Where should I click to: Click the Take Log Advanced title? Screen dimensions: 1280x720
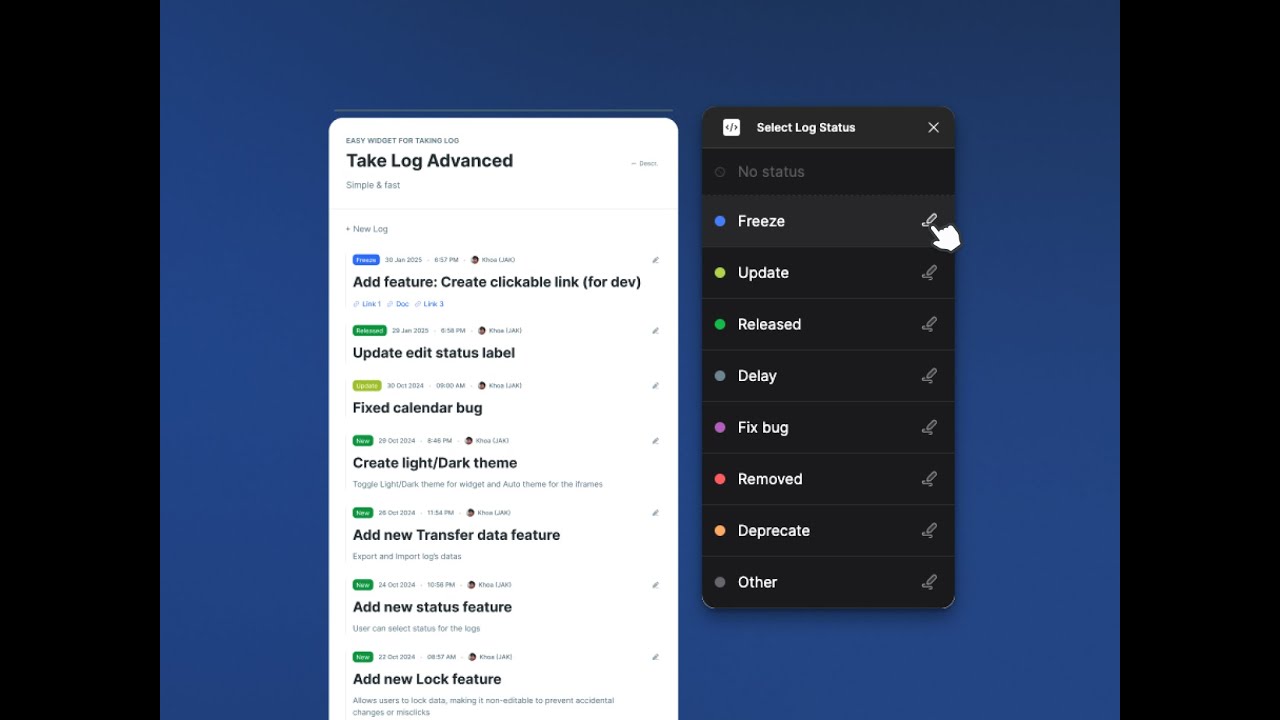click(x=430, y=161)
